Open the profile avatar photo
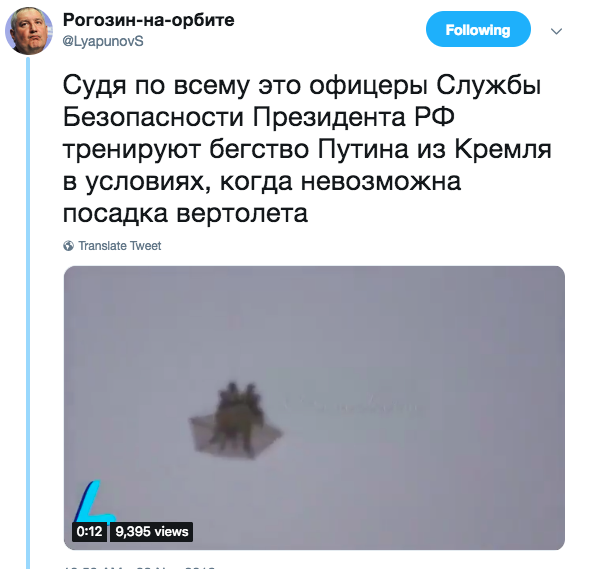 point(29,31)
